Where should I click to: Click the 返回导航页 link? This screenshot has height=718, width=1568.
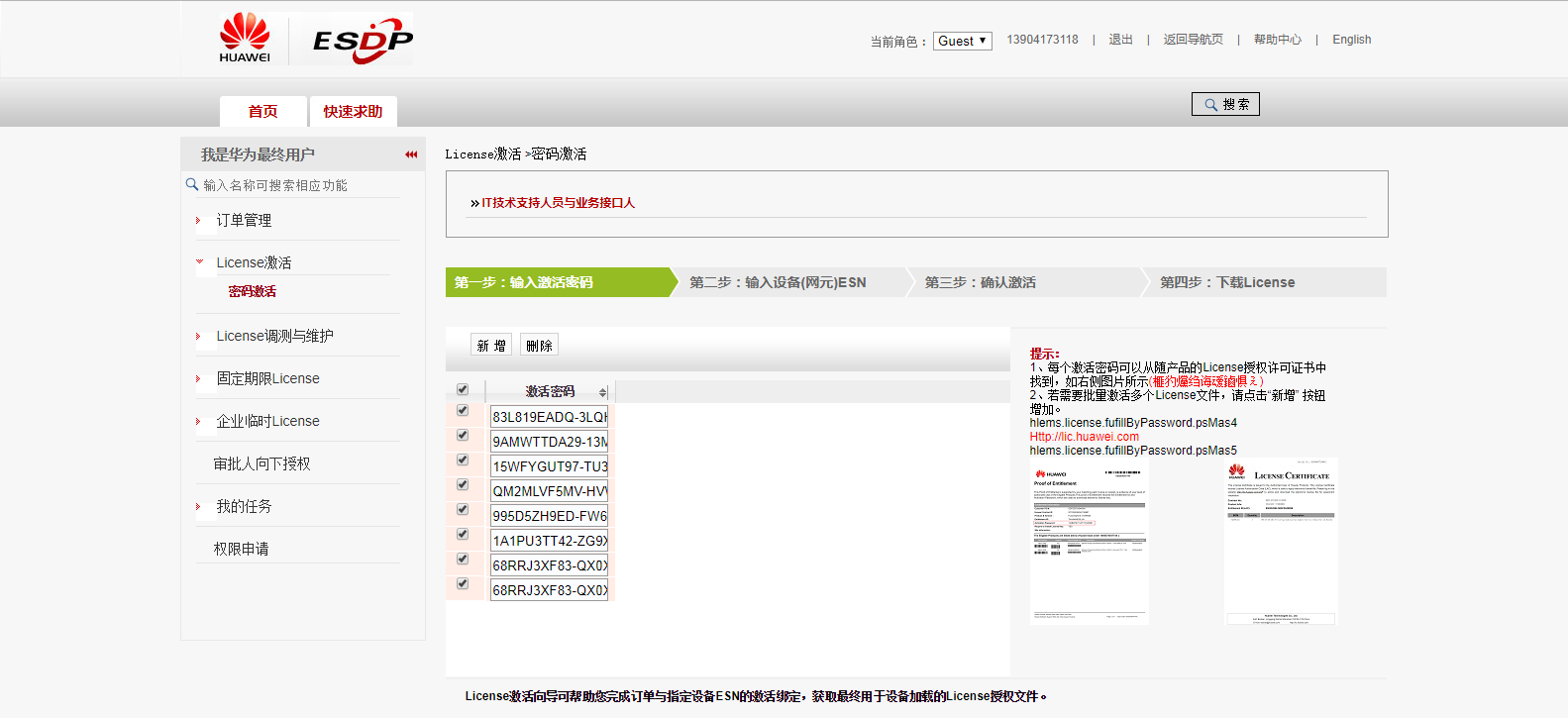1193,40
